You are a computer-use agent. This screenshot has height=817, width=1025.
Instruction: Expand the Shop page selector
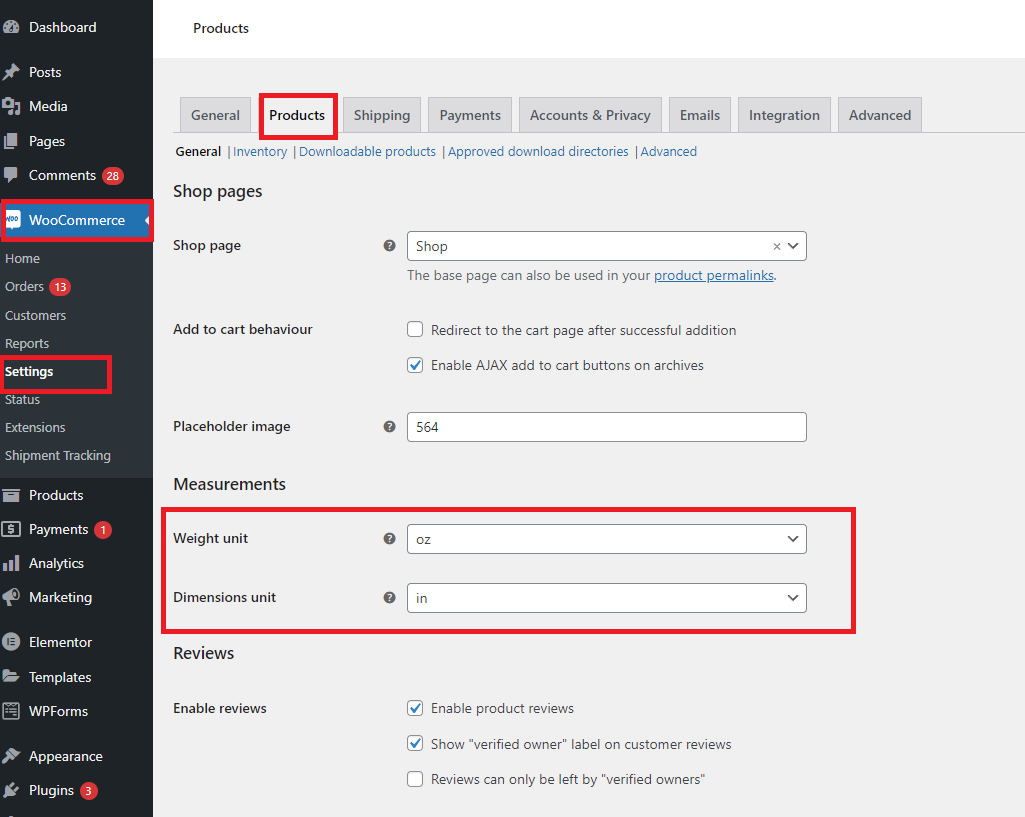coord(792,245)
